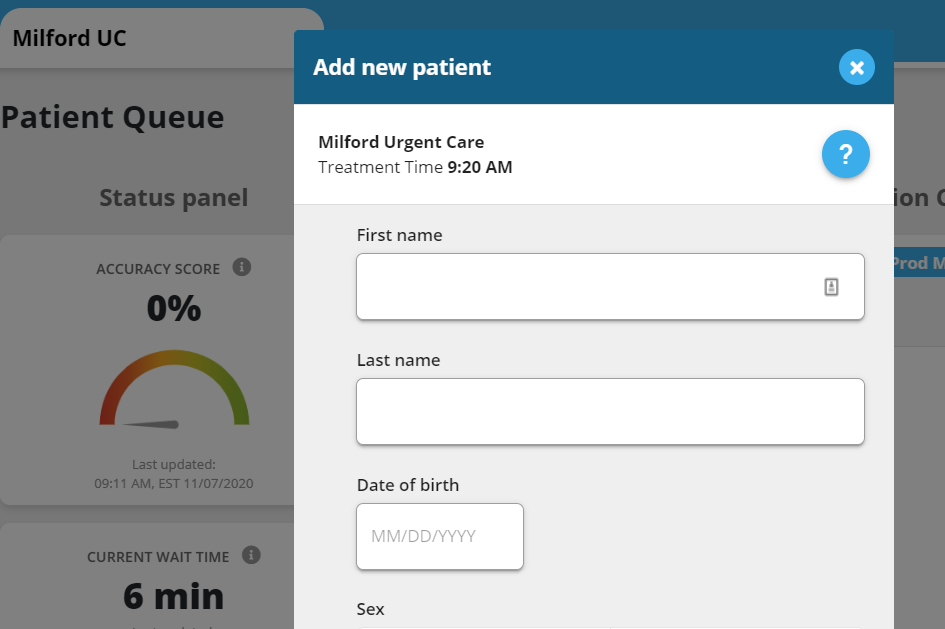945x629 pixels.
Task: Click the Milford Urgent Care clinic name
Action: (x=401, y=142)
